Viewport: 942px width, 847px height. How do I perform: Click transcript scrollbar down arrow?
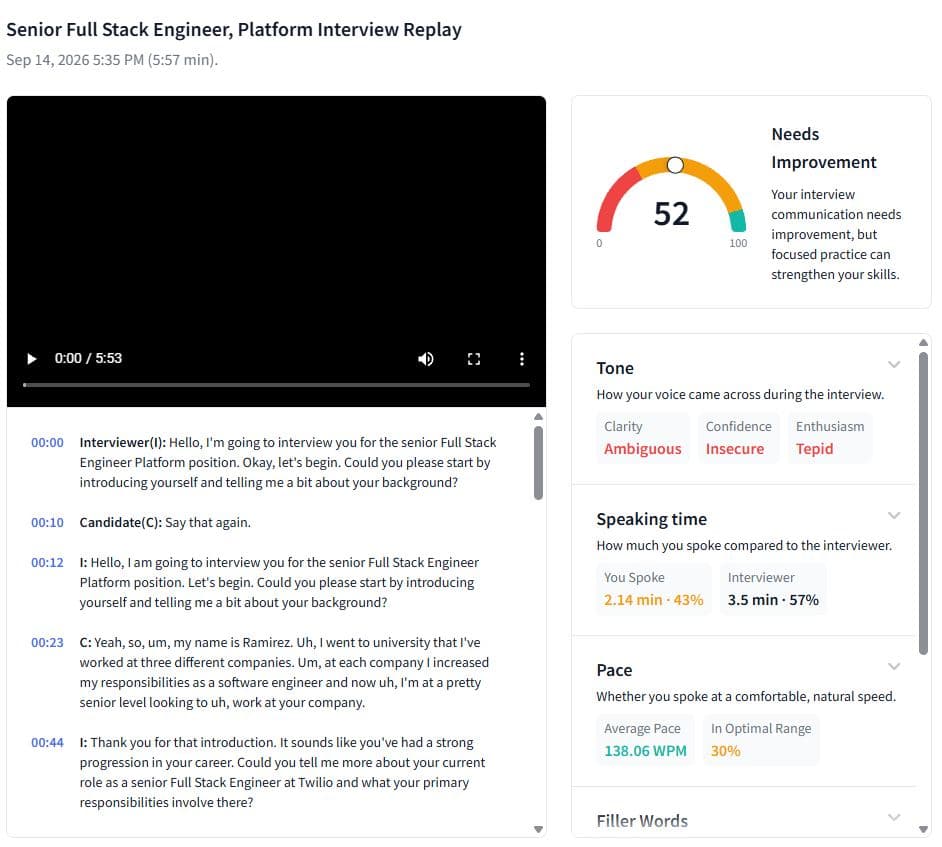[538, 830]
